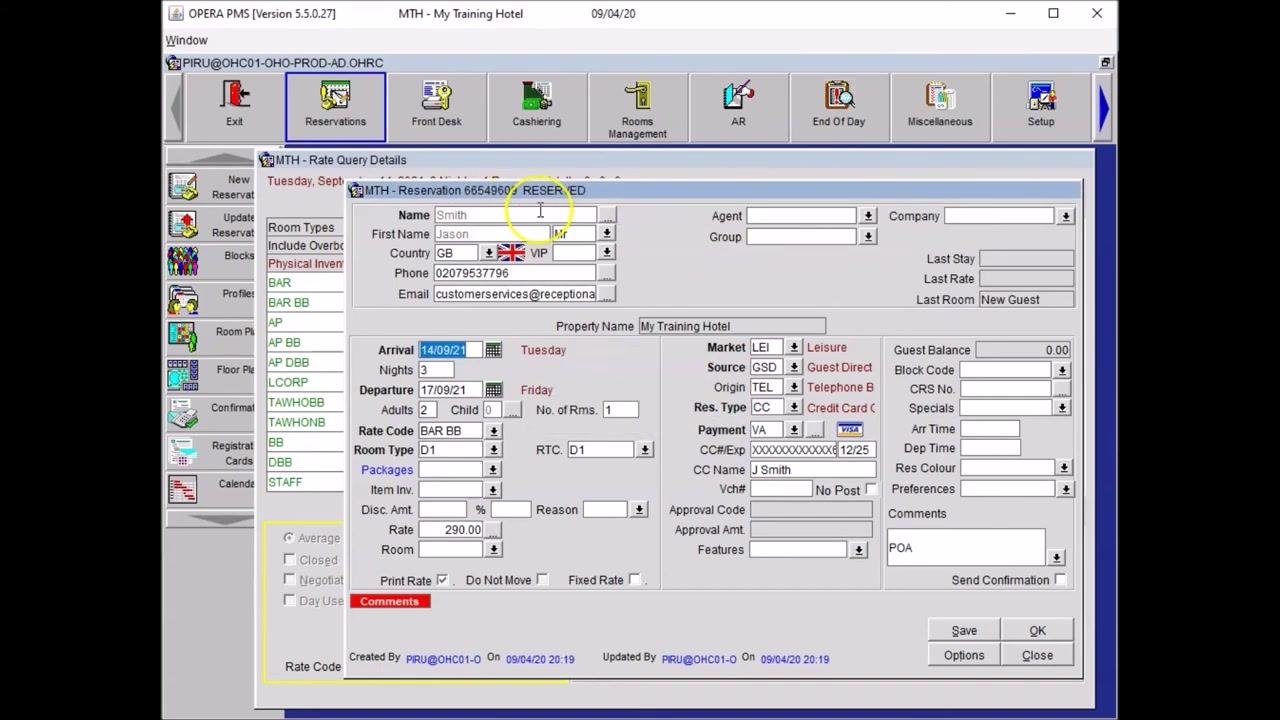This screenshot has width=1280, height=720.
Task: Enable the Do Not Move checkbox
Action: 542,580
